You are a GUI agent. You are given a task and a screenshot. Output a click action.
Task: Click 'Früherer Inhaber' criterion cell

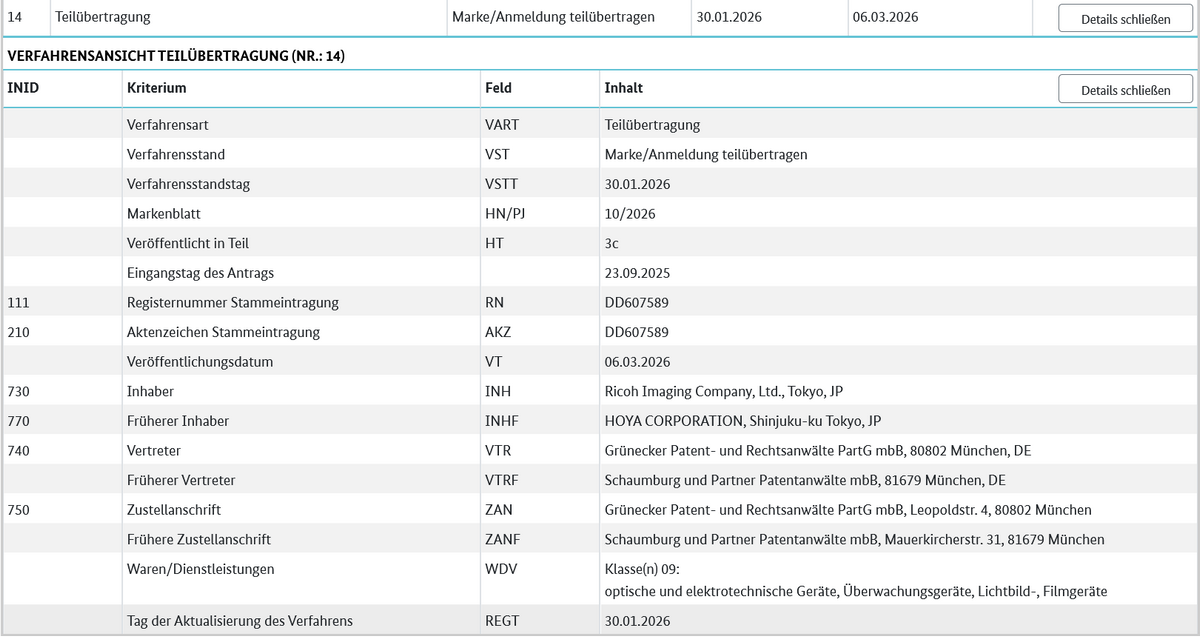178,421
